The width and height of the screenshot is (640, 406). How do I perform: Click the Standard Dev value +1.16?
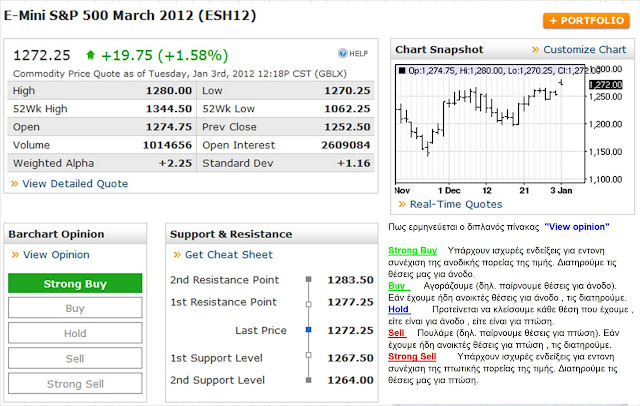point(353,163)
